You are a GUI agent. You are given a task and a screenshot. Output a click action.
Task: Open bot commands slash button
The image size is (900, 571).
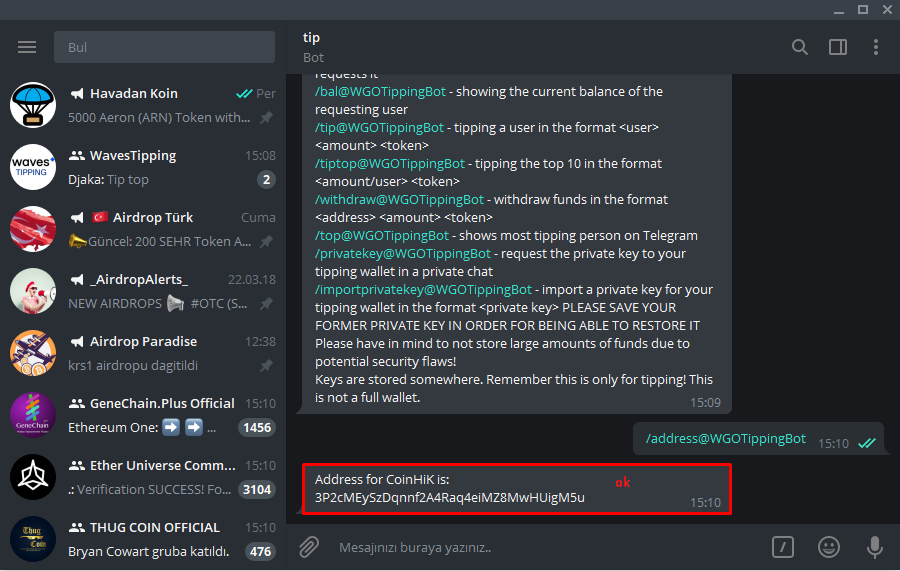(x=783, y=547)
